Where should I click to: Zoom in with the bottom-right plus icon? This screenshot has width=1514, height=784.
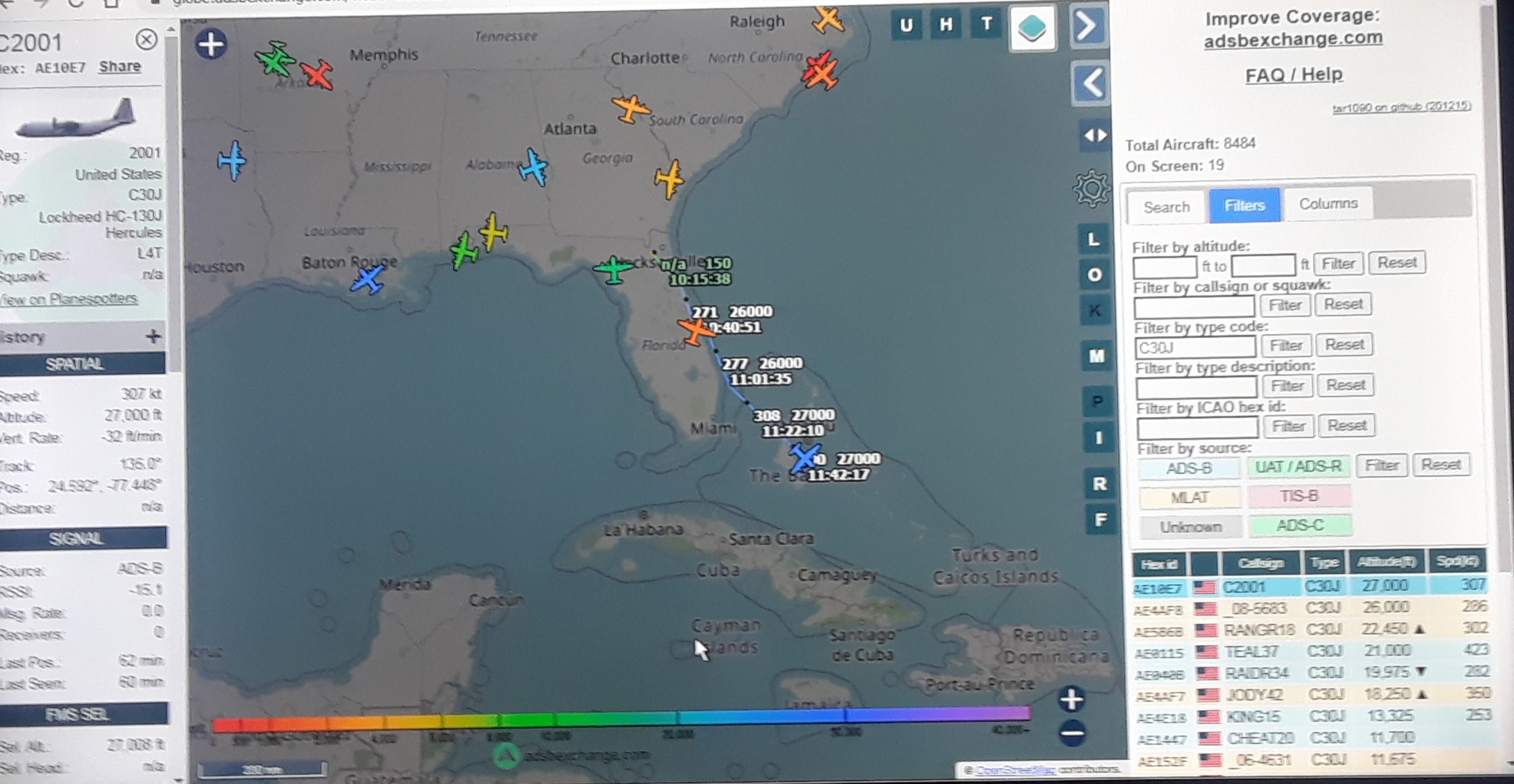click(x=1071, y=699)
